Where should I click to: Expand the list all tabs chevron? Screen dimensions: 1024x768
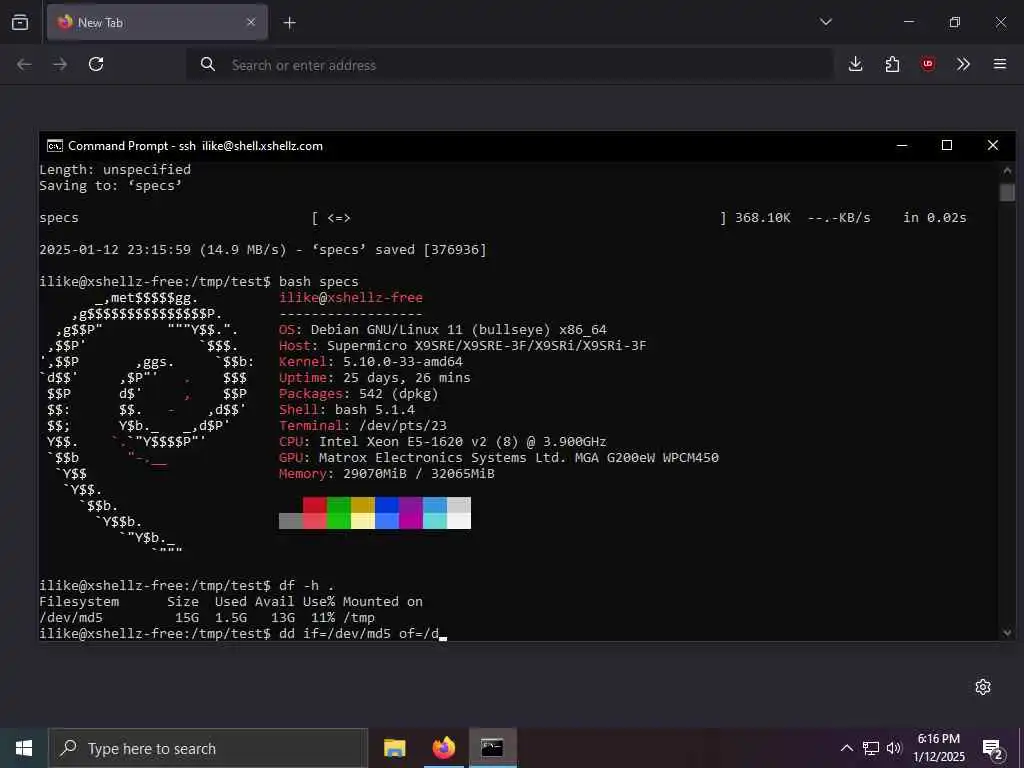pyautogui.click(x=825, y=22)
